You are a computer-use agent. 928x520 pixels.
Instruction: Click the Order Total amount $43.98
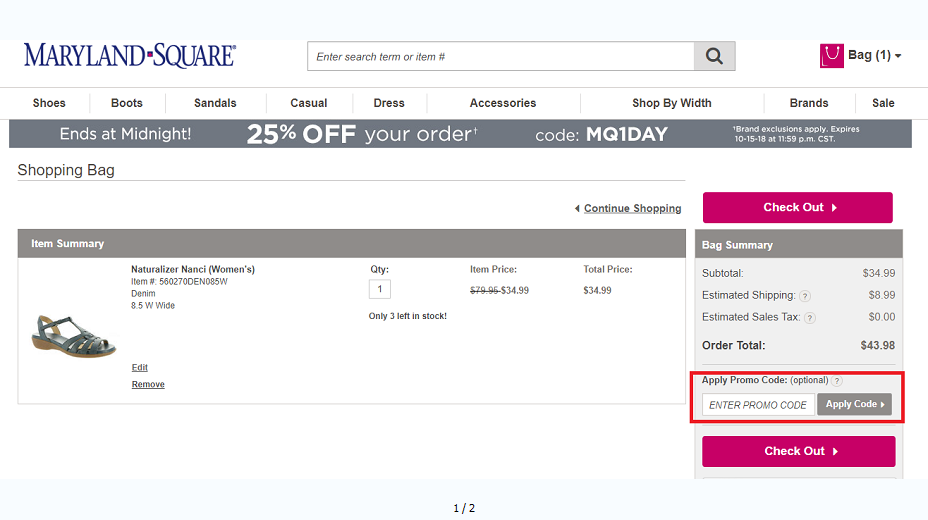pos(878,345)
